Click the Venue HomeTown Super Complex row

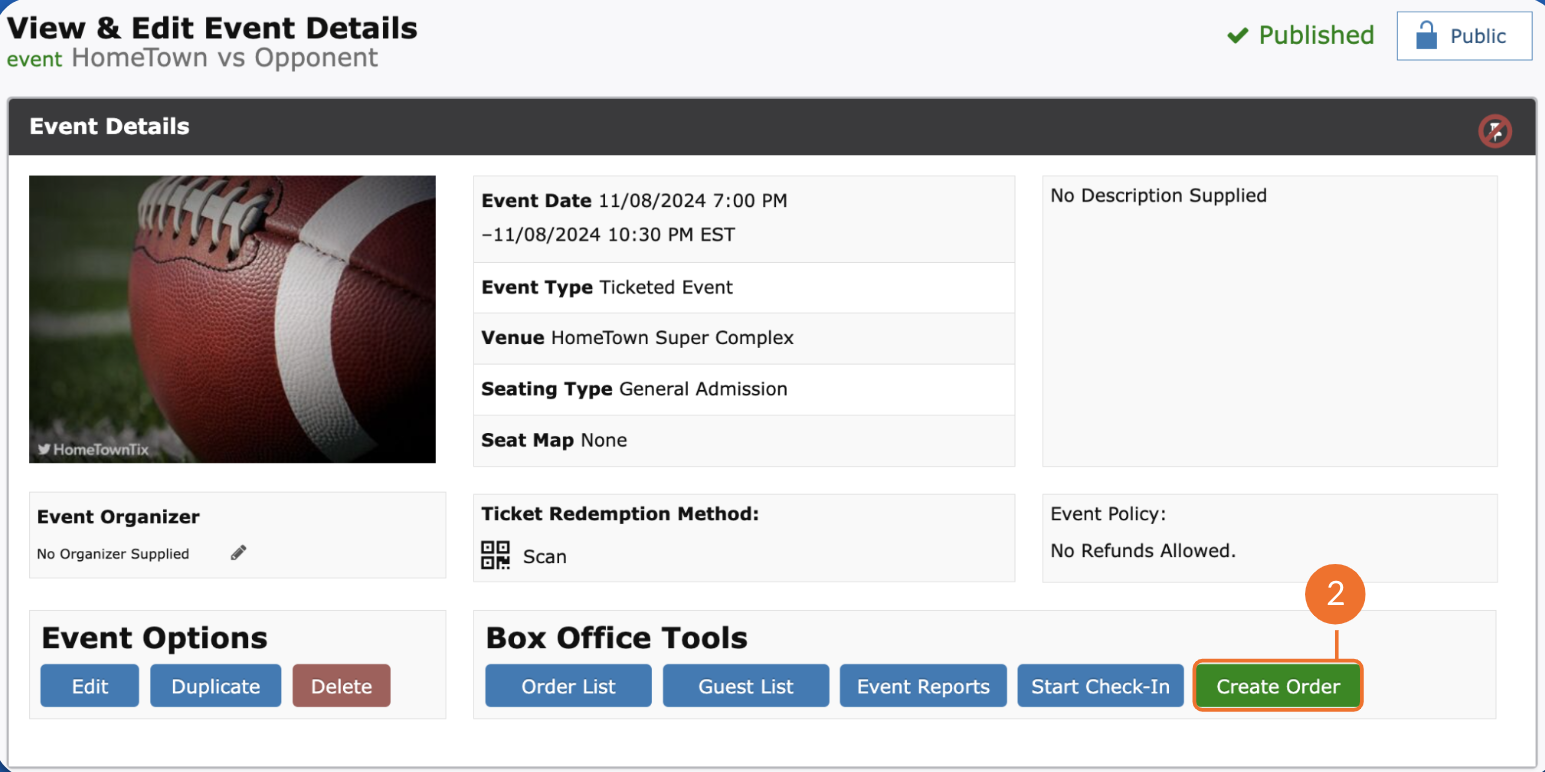(x=743, y=338)
